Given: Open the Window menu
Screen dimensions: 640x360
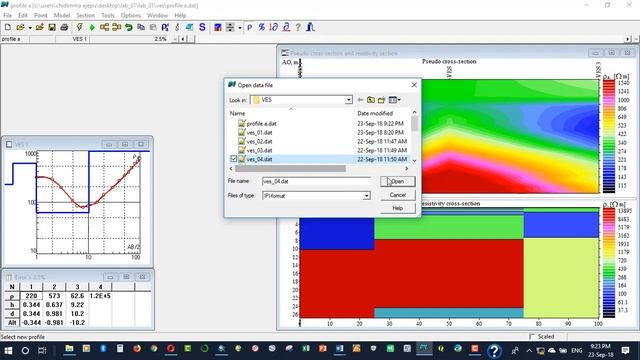Looking at the screenshot, I should click(x=157, y=15).
